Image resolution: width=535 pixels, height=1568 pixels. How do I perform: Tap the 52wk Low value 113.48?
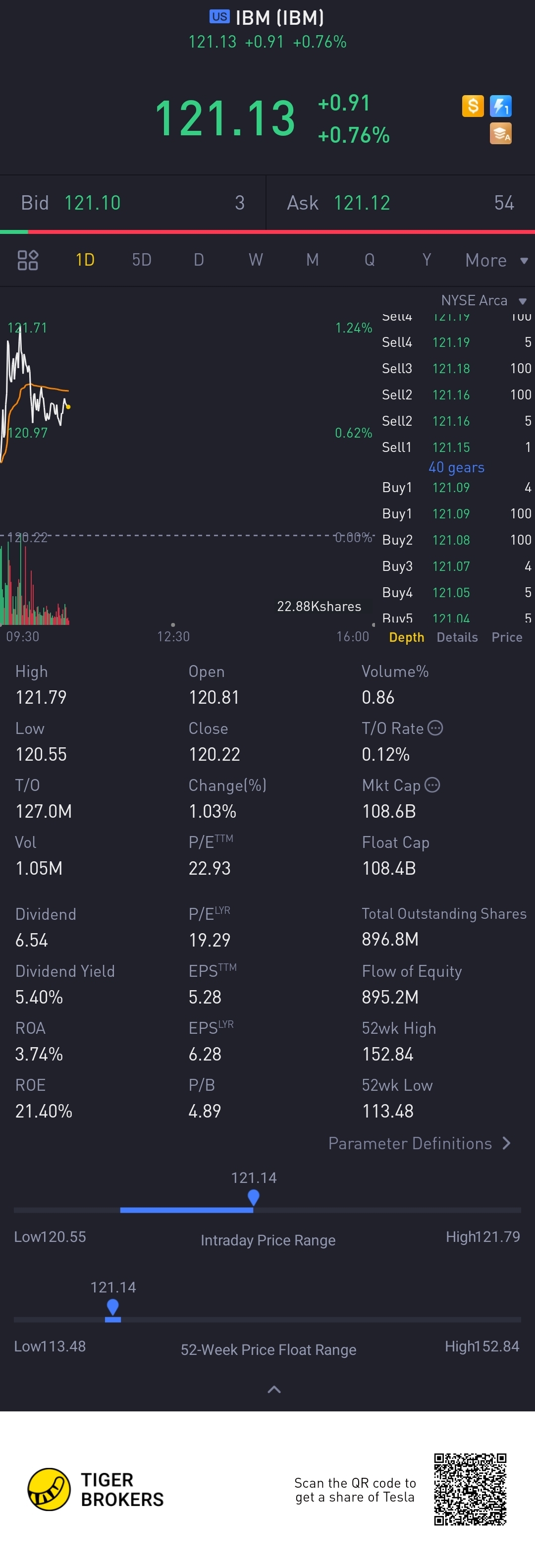pos(388,1112)
